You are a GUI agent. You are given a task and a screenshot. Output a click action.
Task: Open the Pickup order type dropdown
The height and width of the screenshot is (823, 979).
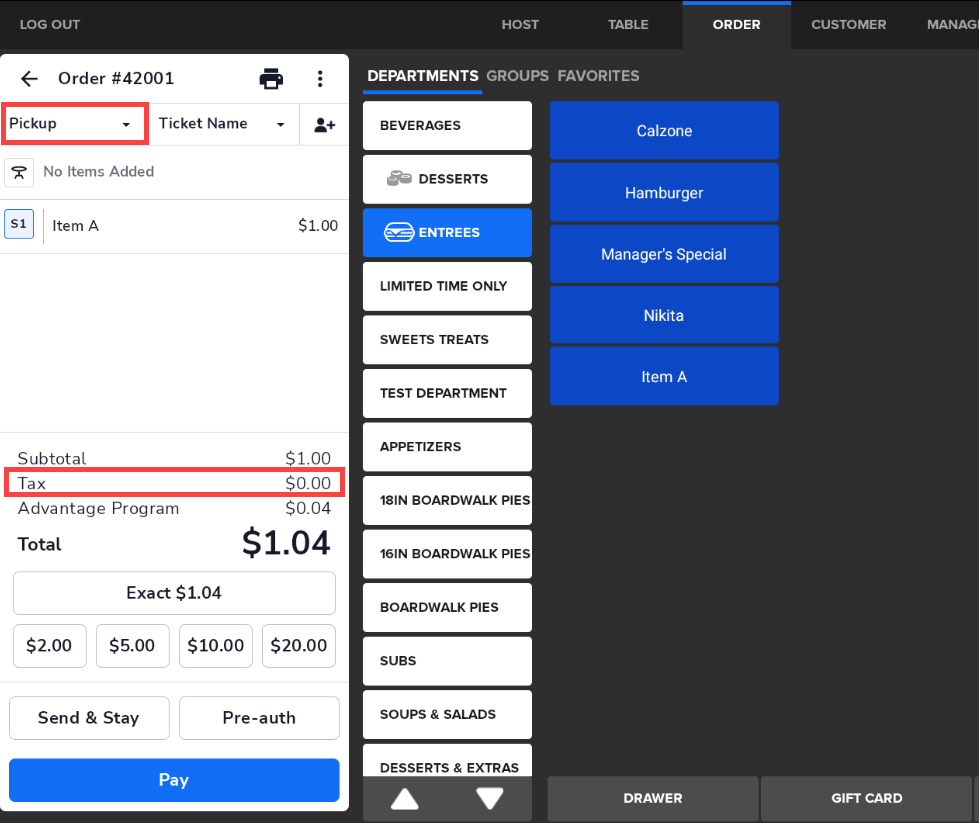[x=74, y=124]
